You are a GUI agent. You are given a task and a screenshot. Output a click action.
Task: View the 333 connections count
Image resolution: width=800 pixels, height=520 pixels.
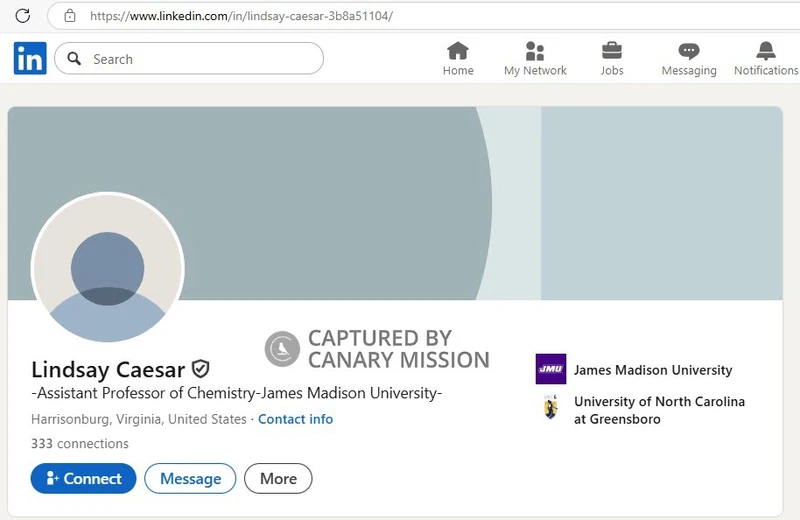click(x=80, y=443)
